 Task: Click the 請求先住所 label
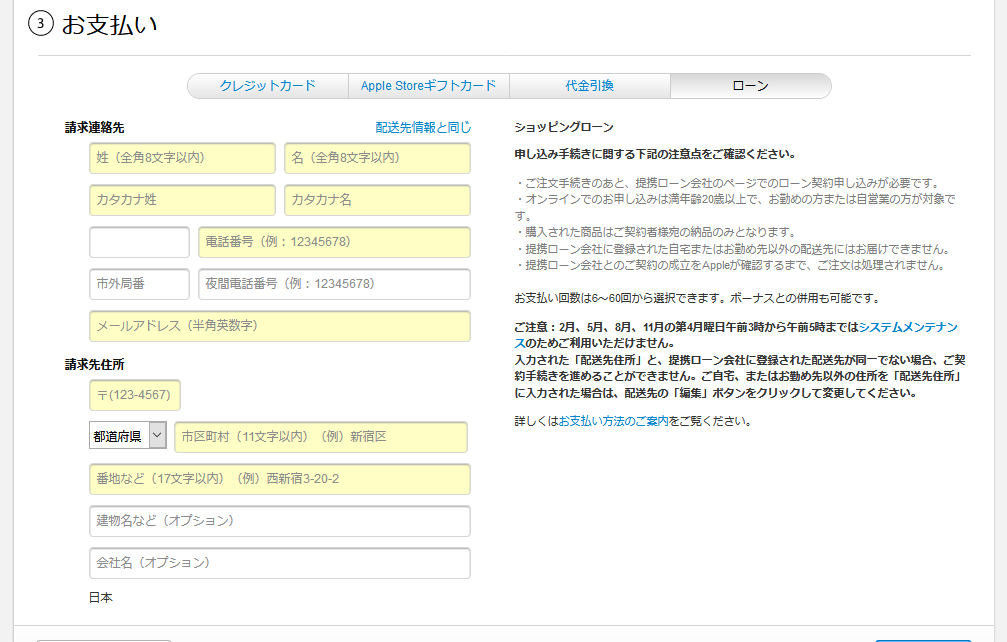tap(94, 365)
